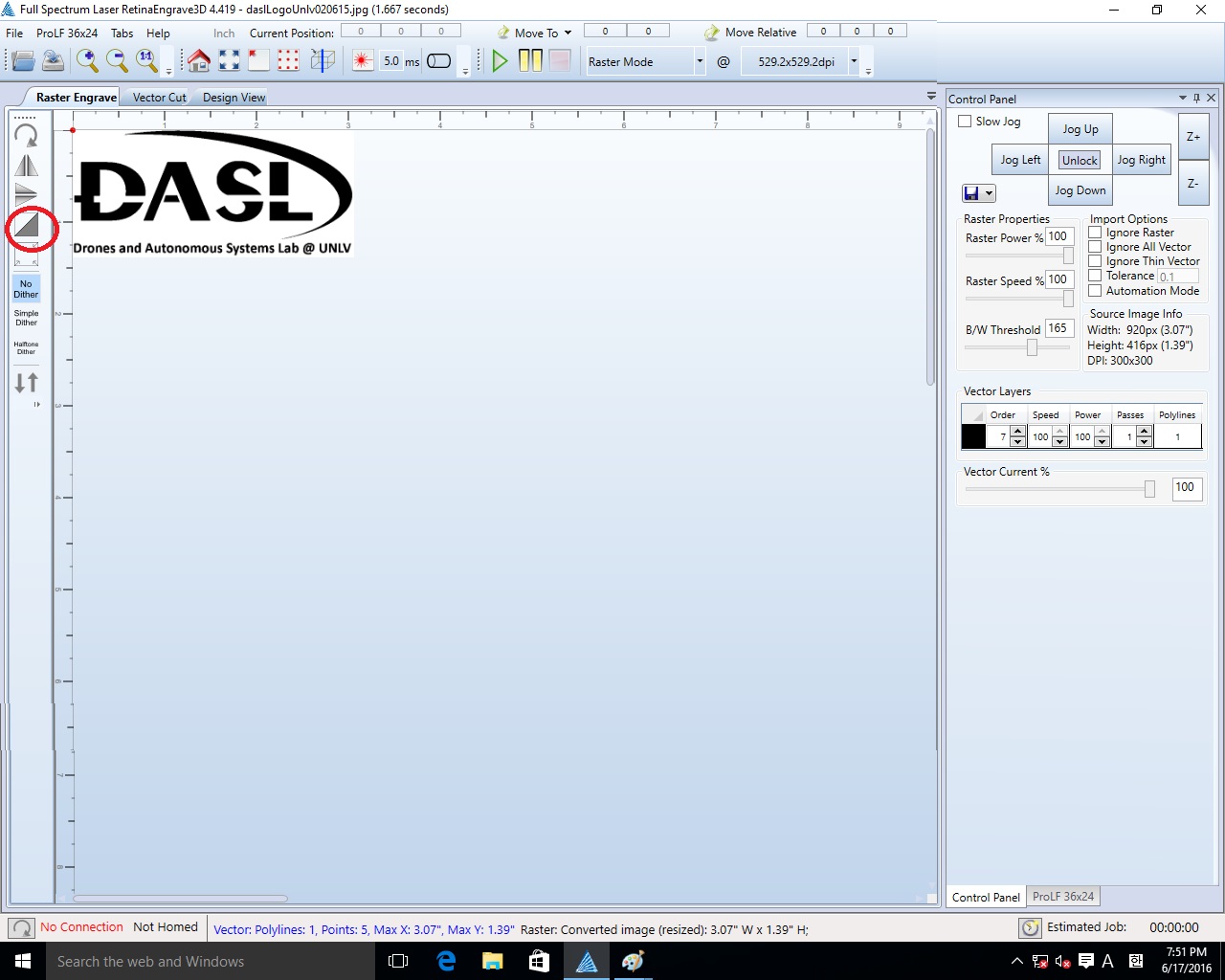Home the laser with the house icon
1225x980 pixels.
point(199,61)
